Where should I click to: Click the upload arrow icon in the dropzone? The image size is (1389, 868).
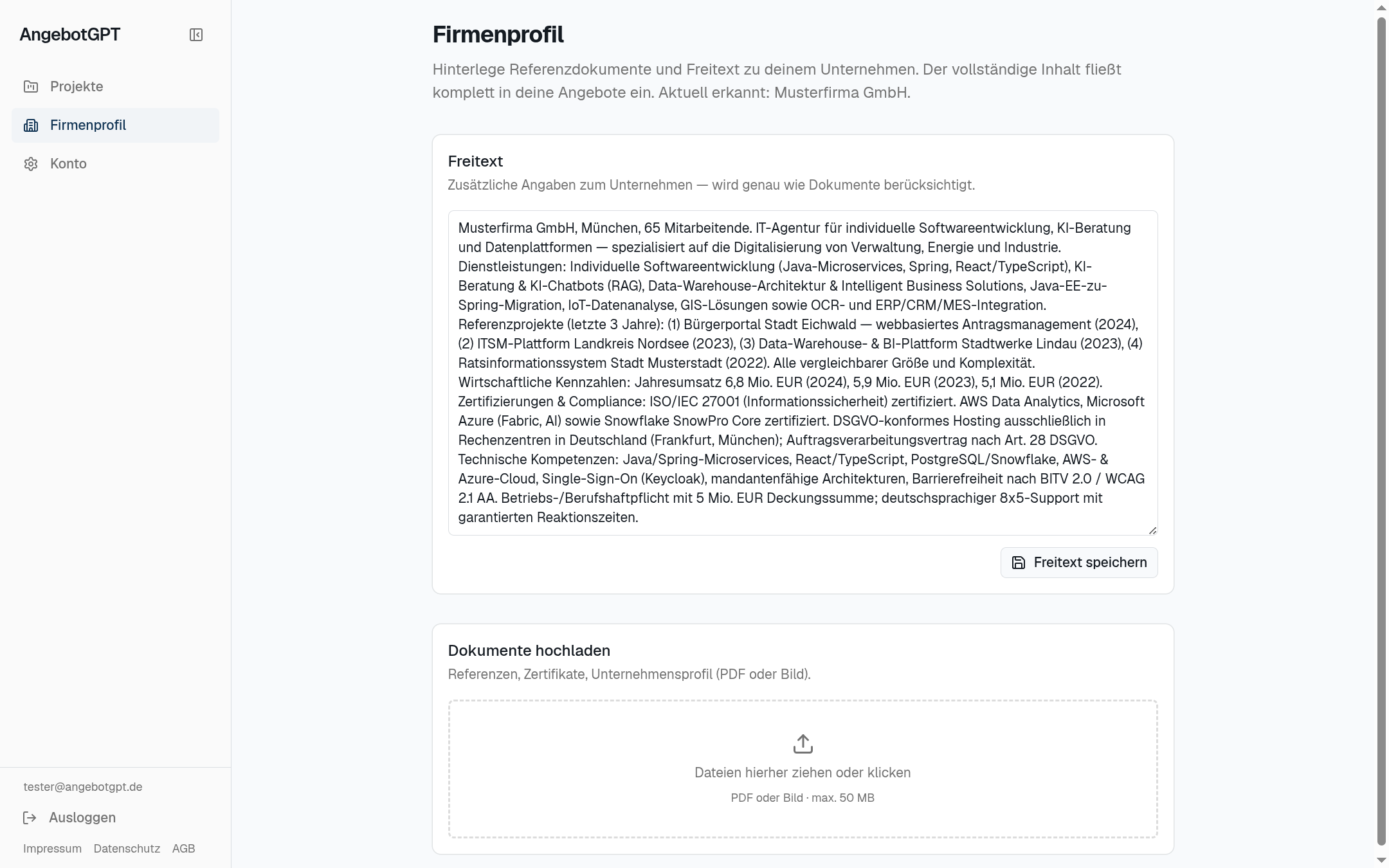(803, 744)
